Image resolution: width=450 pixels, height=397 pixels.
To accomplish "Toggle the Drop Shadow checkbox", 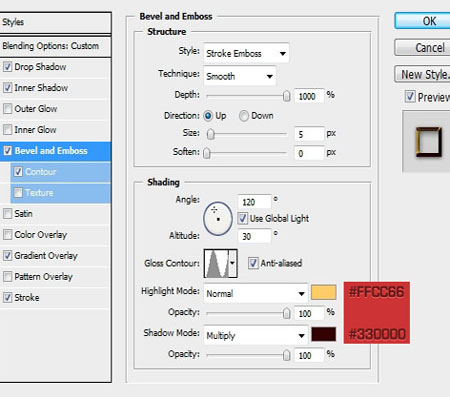I will (7, 67).
